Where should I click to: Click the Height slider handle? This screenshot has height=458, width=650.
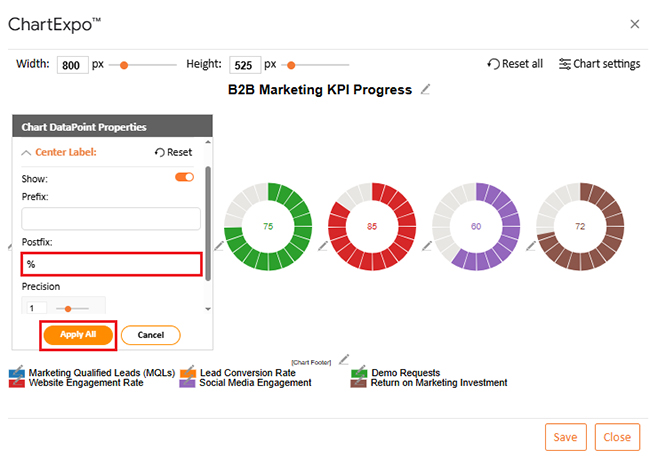click(x=290, y=65)
